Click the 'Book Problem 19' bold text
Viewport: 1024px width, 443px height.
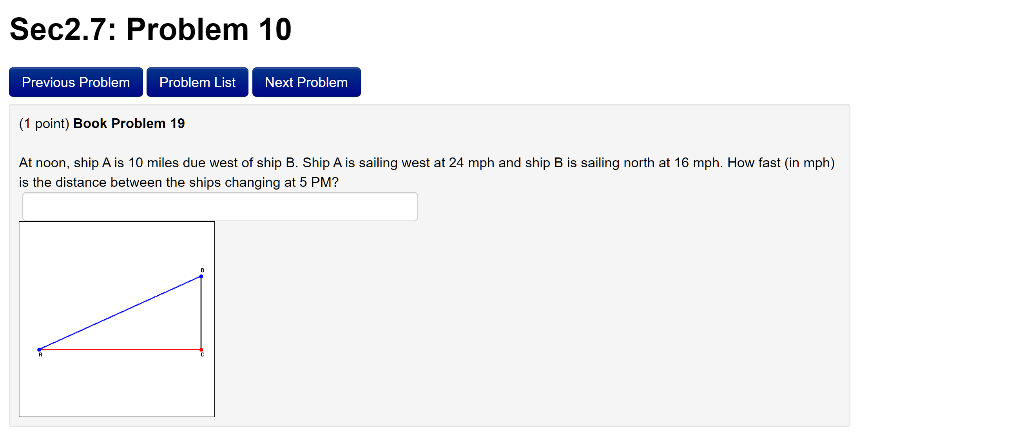[x=129, y=123]
